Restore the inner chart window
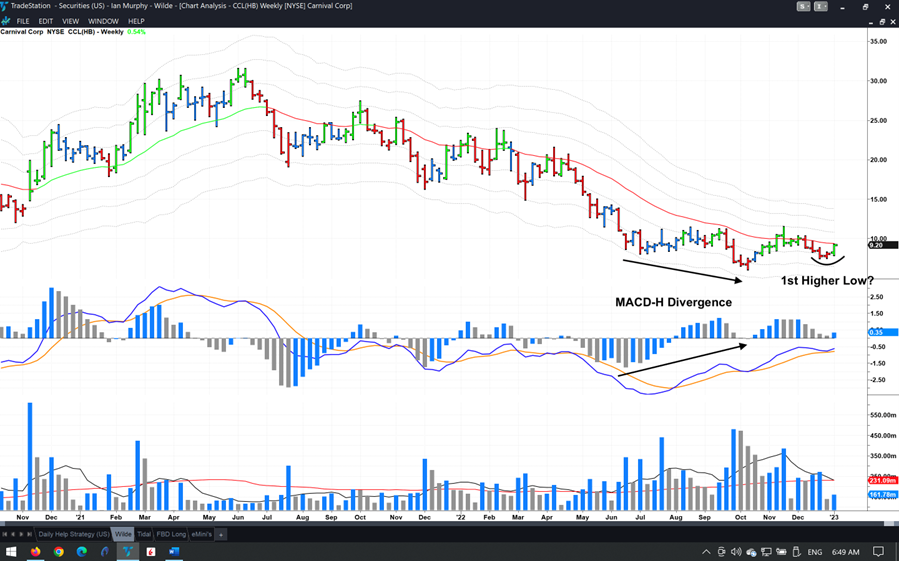The width and height of the screenshot is (899, 561). [x=882, y=21]
